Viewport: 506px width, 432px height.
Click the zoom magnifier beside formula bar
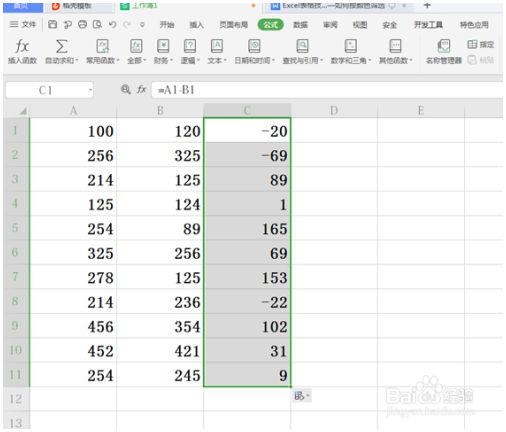pos(126,89)
